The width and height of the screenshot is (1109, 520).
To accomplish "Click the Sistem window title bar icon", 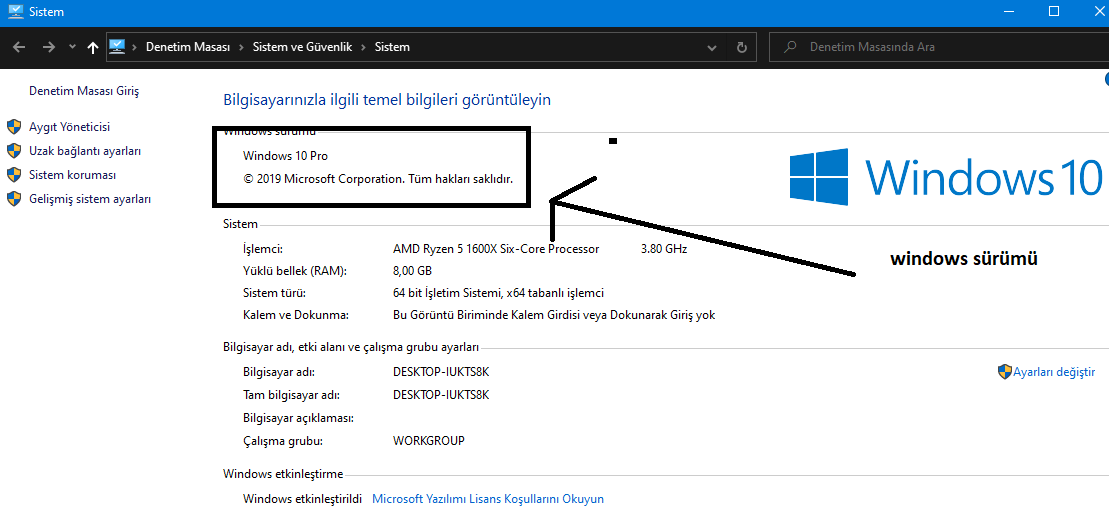I will point(15,11).
